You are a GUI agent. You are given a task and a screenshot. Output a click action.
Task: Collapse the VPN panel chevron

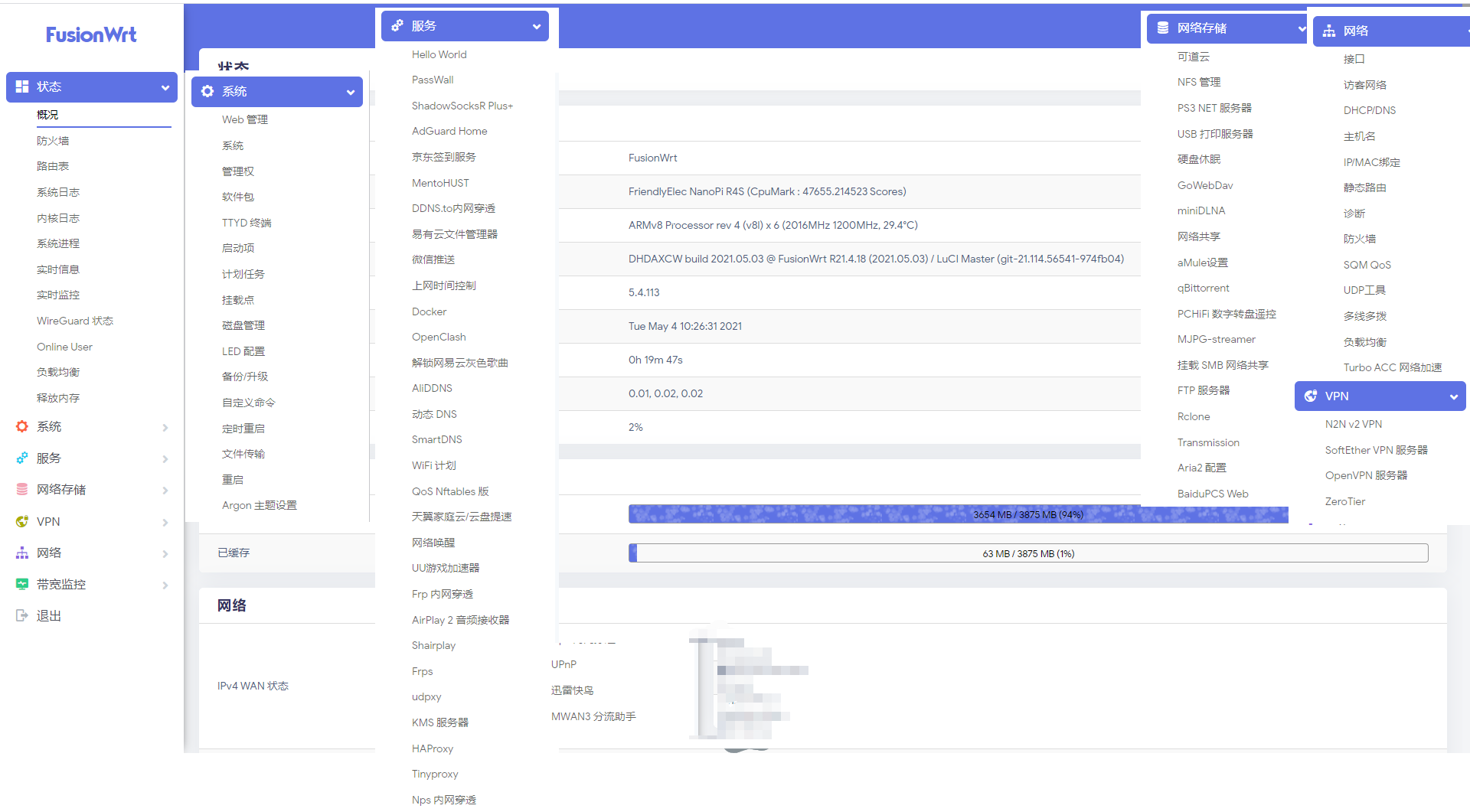[1453, 396]
